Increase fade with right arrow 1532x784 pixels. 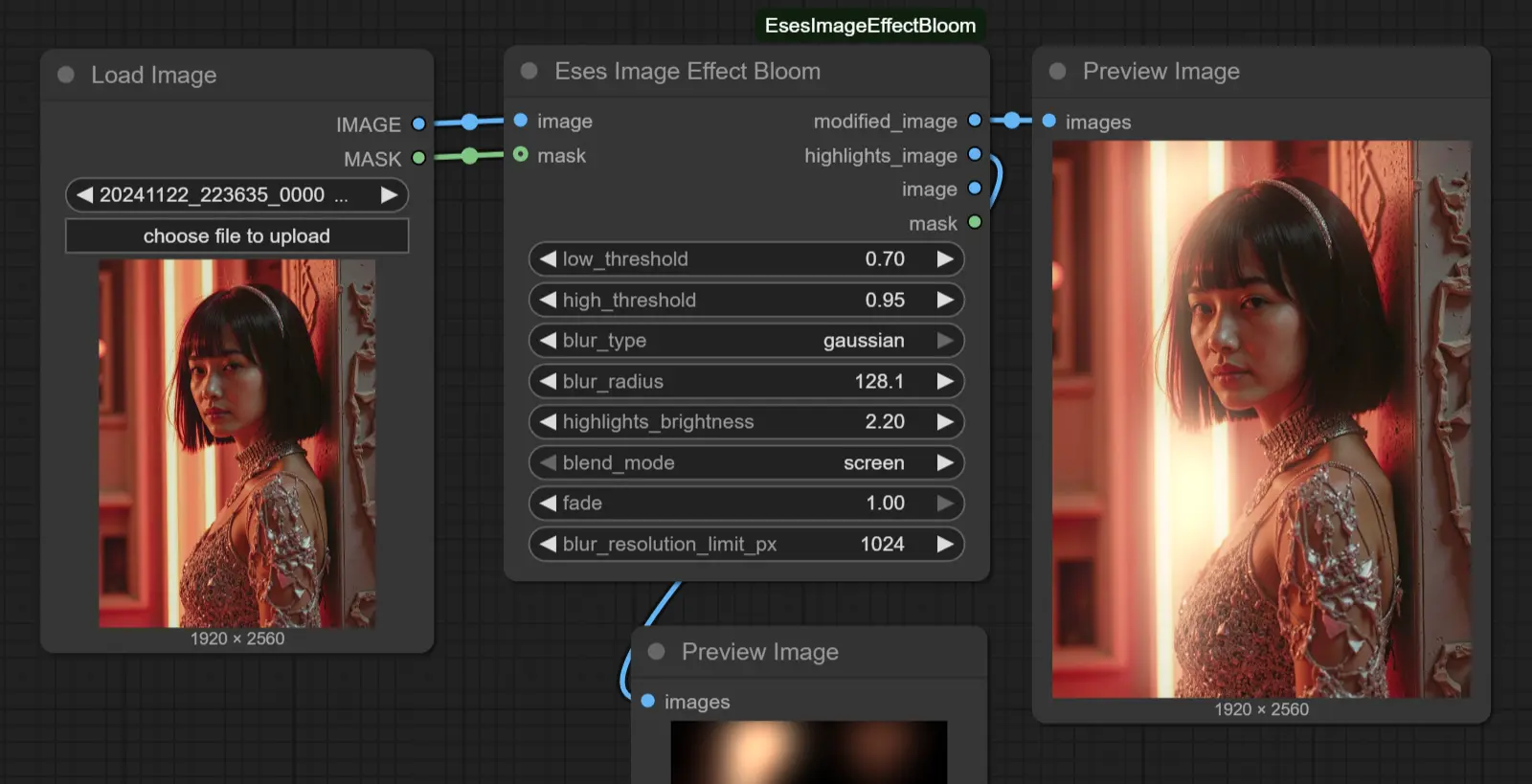pyautogui.click(x=945, y=503)
